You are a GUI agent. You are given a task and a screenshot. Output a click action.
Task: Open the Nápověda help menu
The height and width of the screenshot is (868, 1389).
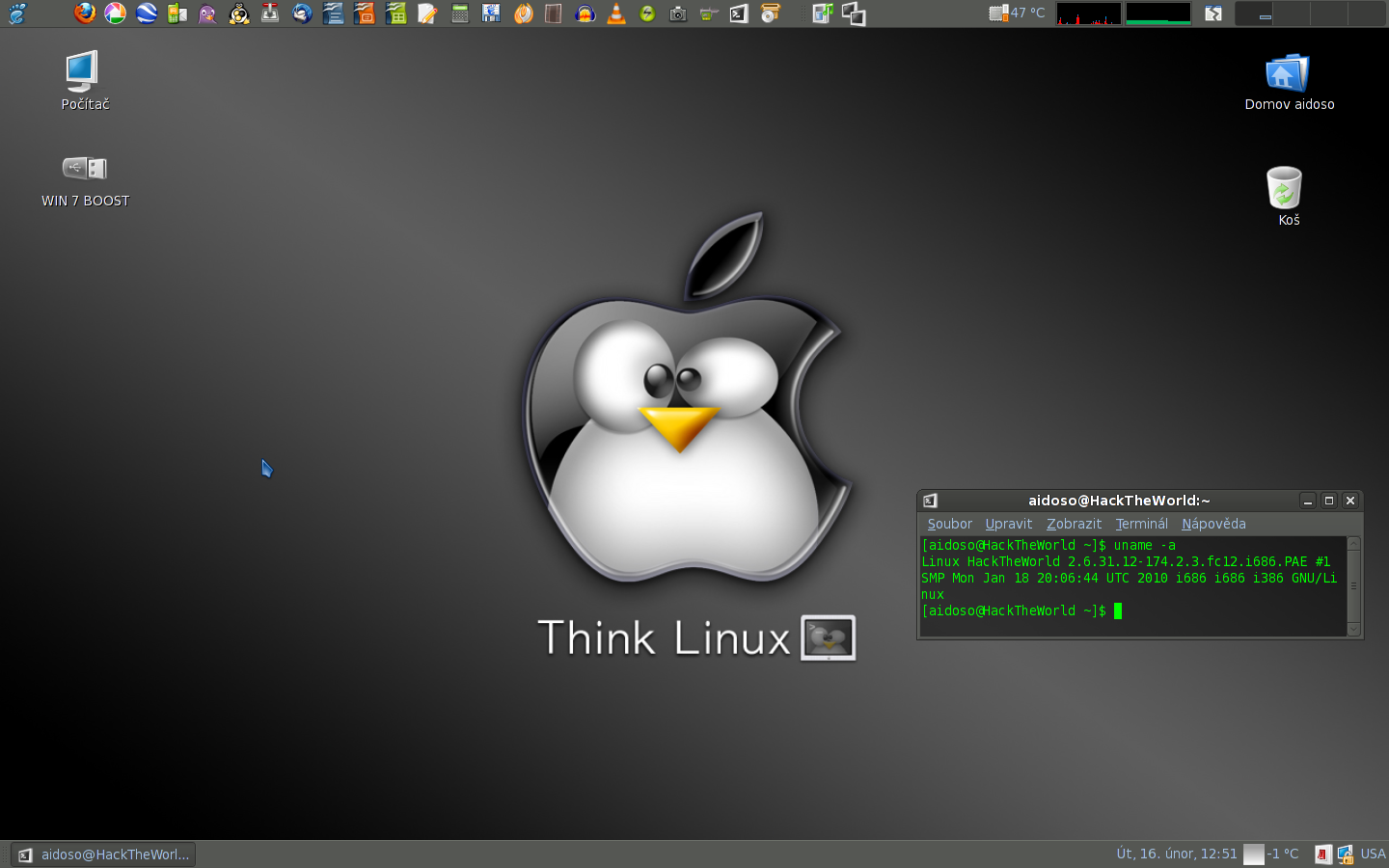1213,524
